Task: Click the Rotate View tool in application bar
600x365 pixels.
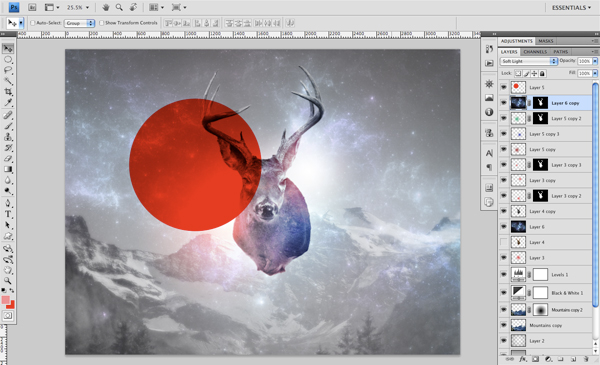Action: [134, 7]
